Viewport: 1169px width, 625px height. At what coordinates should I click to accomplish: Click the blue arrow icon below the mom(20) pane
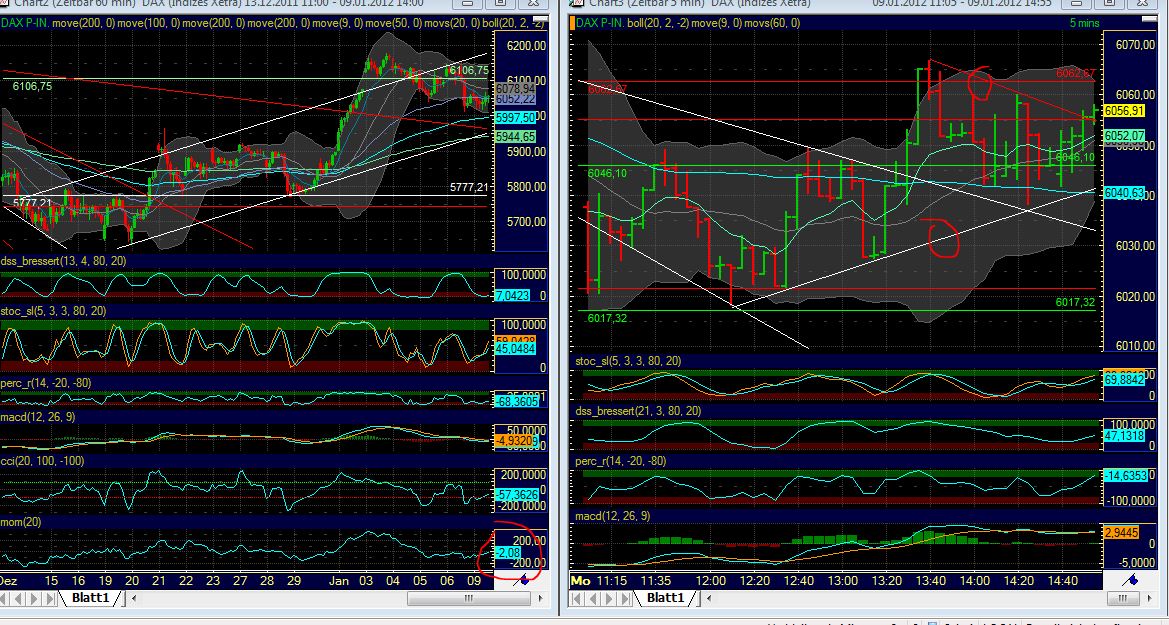[524, 581]
